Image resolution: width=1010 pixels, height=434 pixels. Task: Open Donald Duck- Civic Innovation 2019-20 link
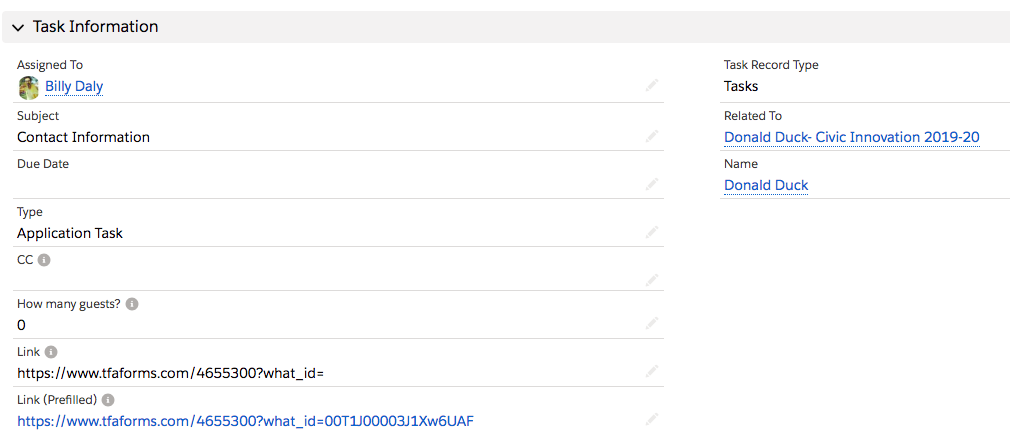click(852, 137)
